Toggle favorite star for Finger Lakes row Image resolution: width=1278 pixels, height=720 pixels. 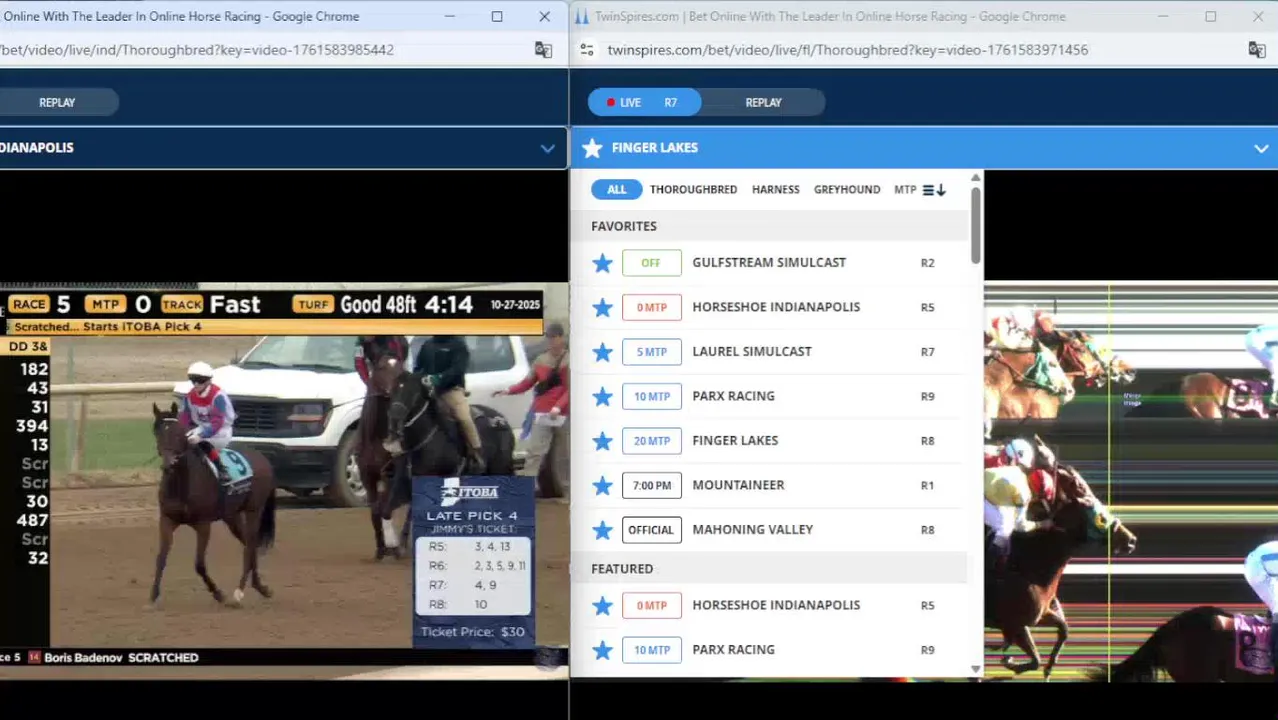pyautogui.click(x=602, y=441)
